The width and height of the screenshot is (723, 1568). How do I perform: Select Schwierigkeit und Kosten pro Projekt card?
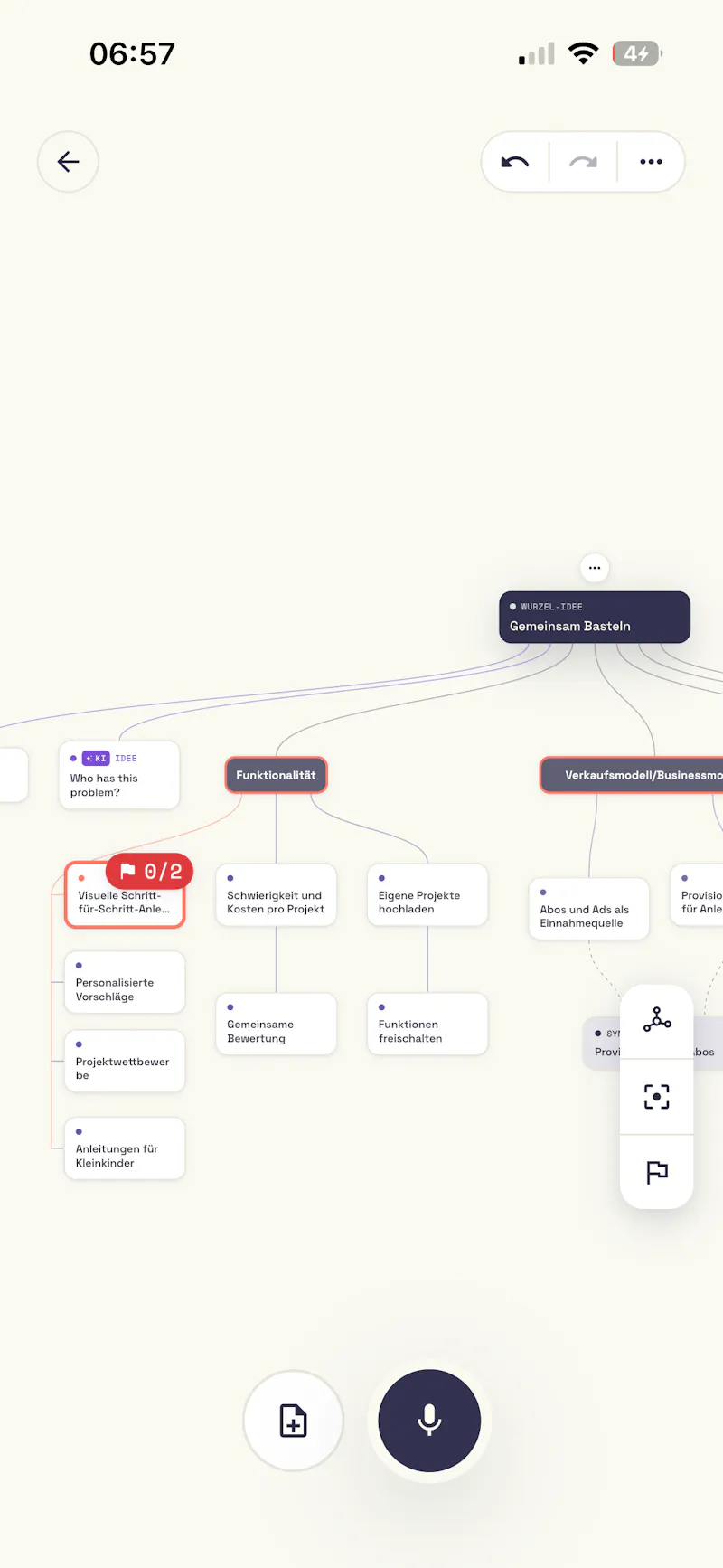(x=276, y=895)
